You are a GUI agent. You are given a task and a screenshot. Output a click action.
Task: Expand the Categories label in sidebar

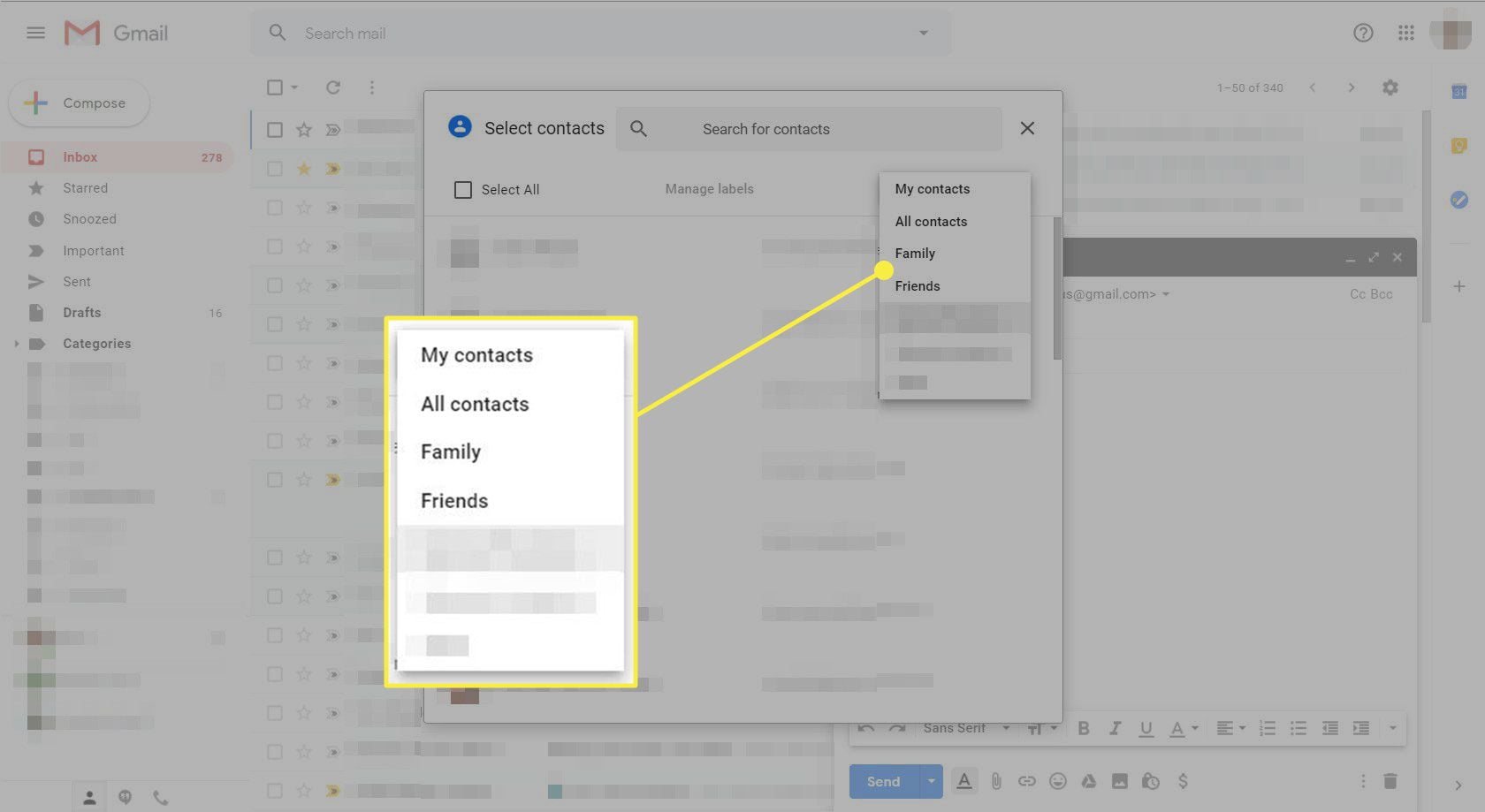[16, 344]
